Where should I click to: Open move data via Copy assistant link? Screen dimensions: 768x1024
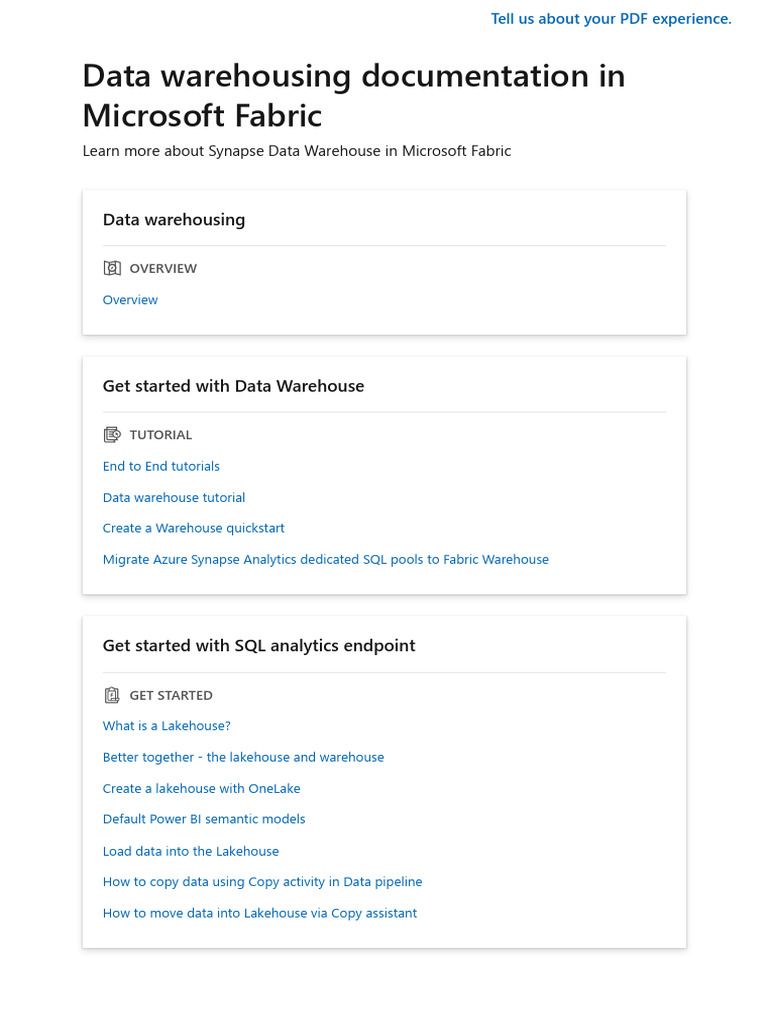pyautogui.click(x=260, y=913)
